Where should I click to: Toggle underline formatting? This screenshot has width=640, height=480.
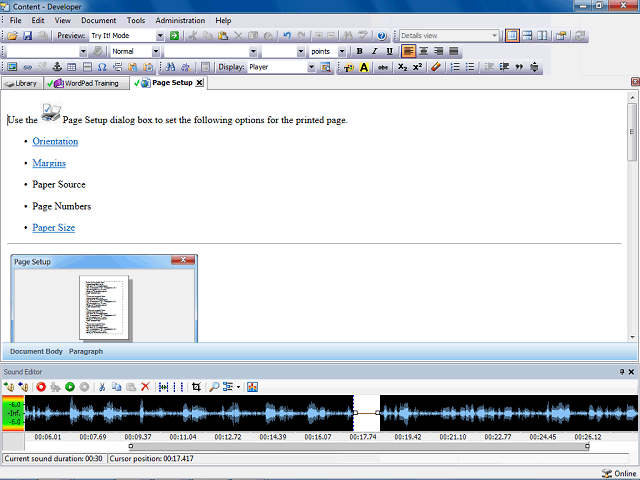(x=389, y=51)
